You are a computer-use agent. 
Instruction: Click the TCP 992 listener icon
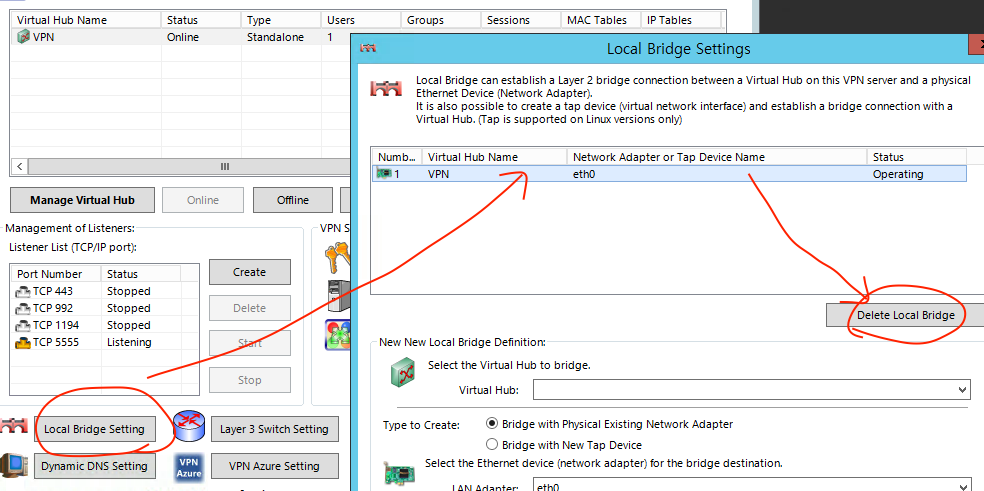(23, 308)
